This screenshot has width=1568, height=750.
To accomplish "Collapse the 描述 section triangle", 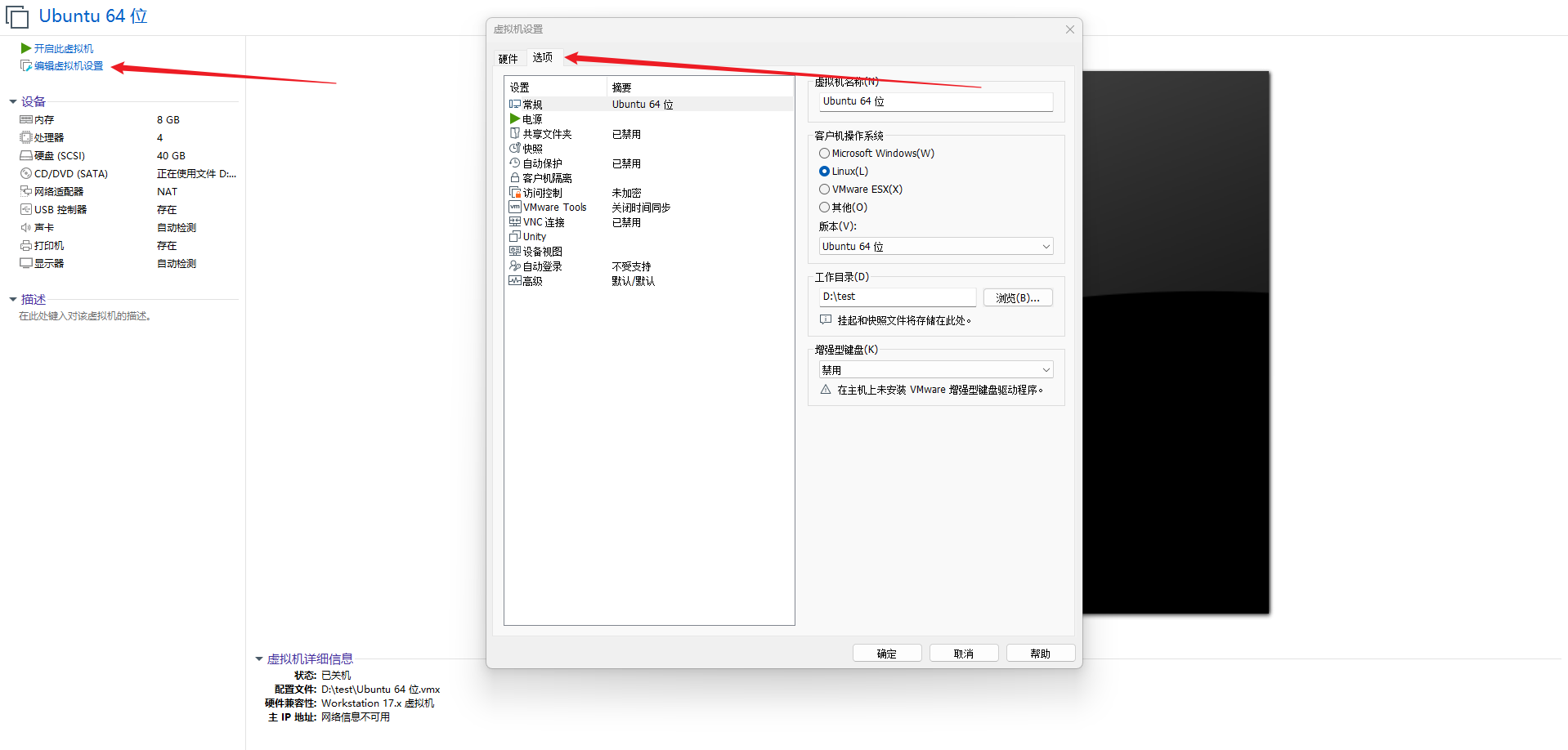I will click(x=13, y=300).
